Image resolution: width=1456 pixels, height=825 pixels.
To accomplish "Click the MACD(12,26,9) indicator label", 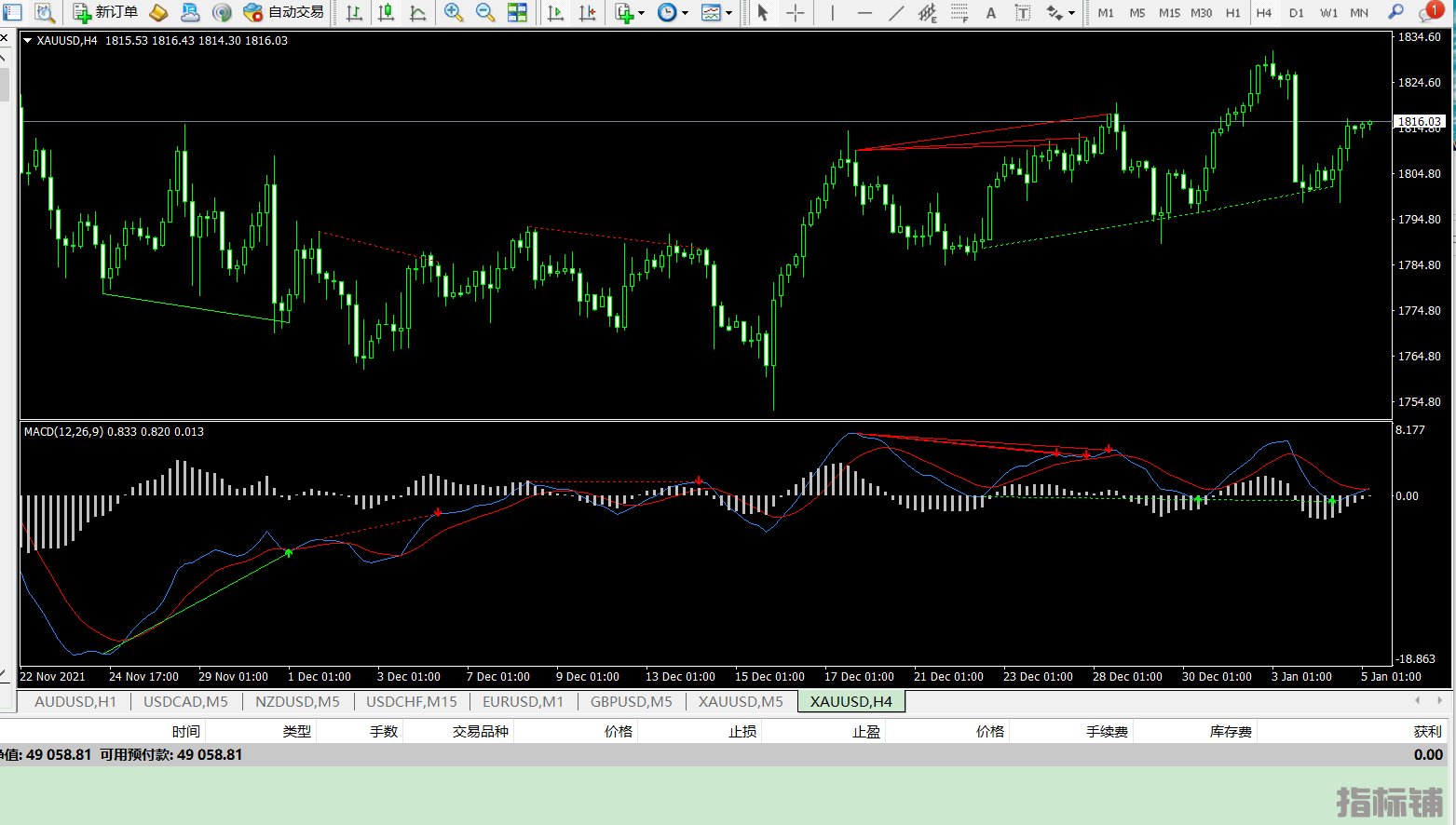I will coord(64,431).
